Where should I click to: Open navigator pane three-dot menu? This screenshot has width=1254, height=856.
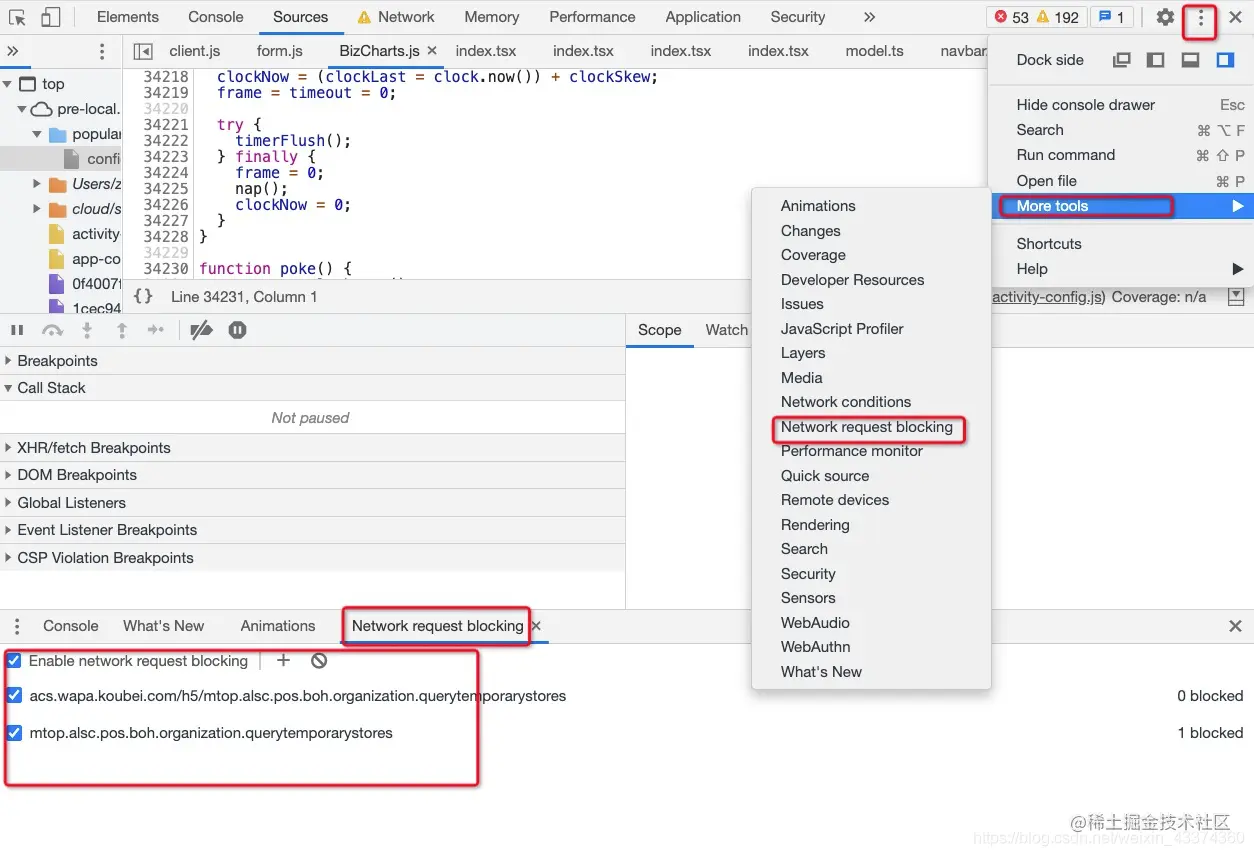(x=102, y=51)
